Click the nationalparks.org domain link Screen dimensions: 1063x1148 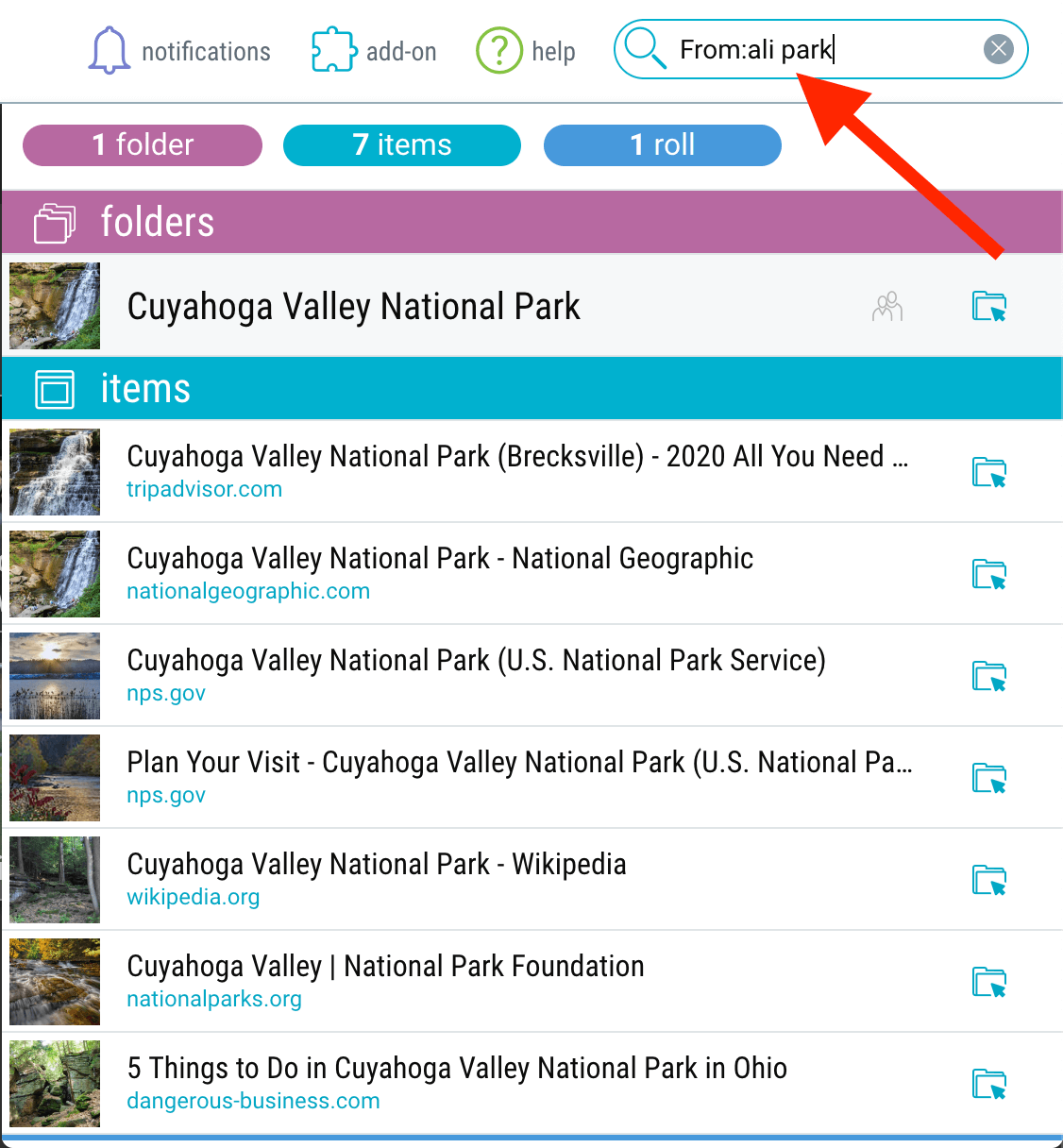coord(214,1000)
